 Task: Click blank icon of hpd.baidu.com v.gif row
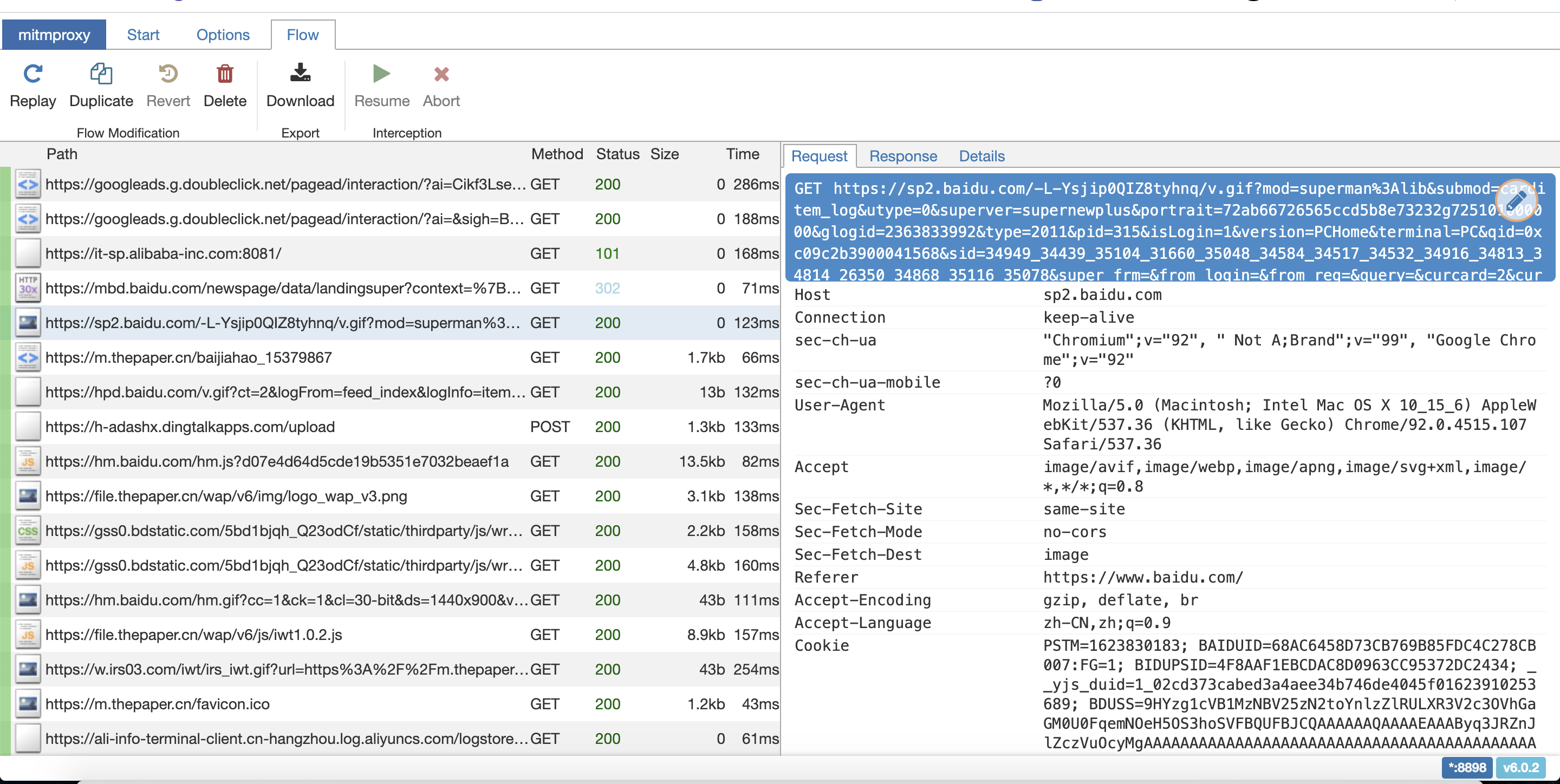28,391
